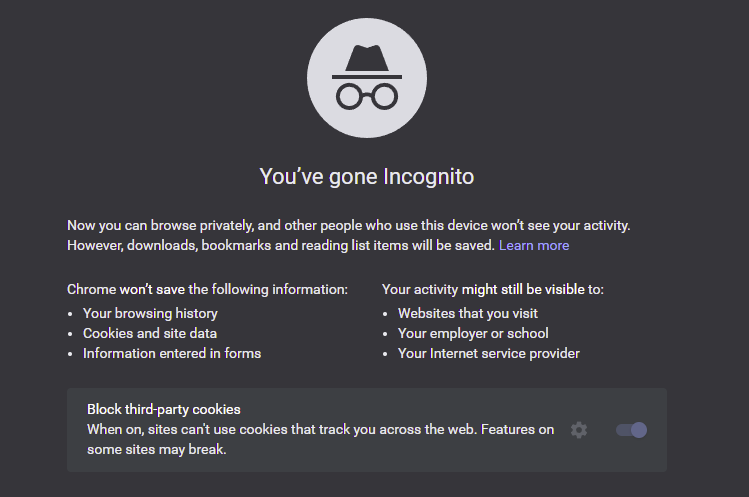The image size is (749, 497).
Task: Open cookie settings with the gear icon
Action: pyautogui.click(x=579, y=430)
